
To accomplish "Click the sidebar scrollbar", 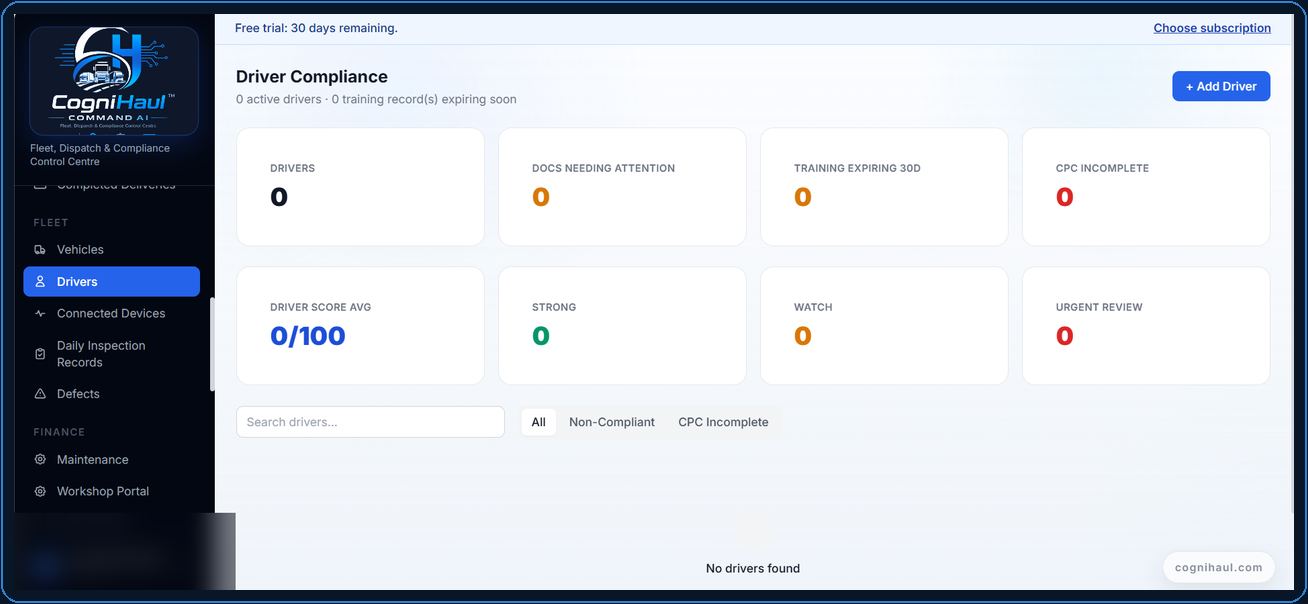I will tap(212, 344).
